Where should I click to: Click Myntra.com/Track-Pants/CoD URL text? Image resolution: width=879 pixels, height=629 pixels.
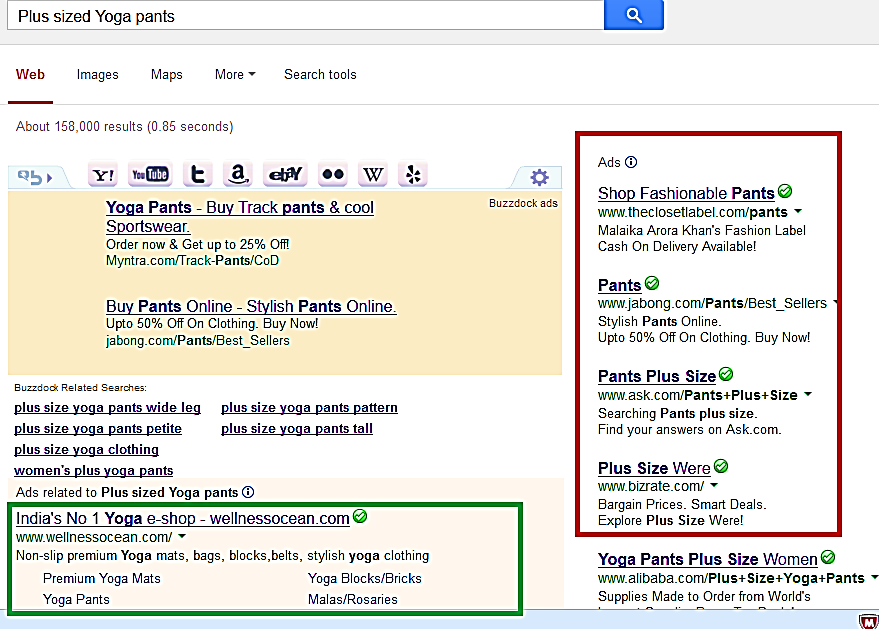point(192,261)
